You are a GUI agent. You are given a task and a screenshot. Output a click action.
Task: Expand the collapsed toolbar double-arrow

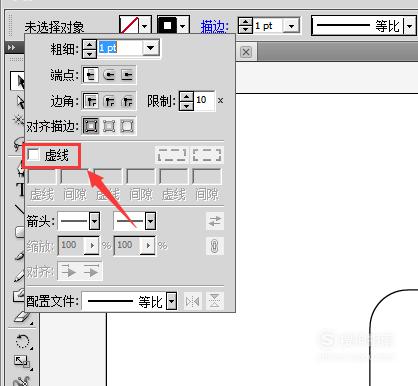11,48
